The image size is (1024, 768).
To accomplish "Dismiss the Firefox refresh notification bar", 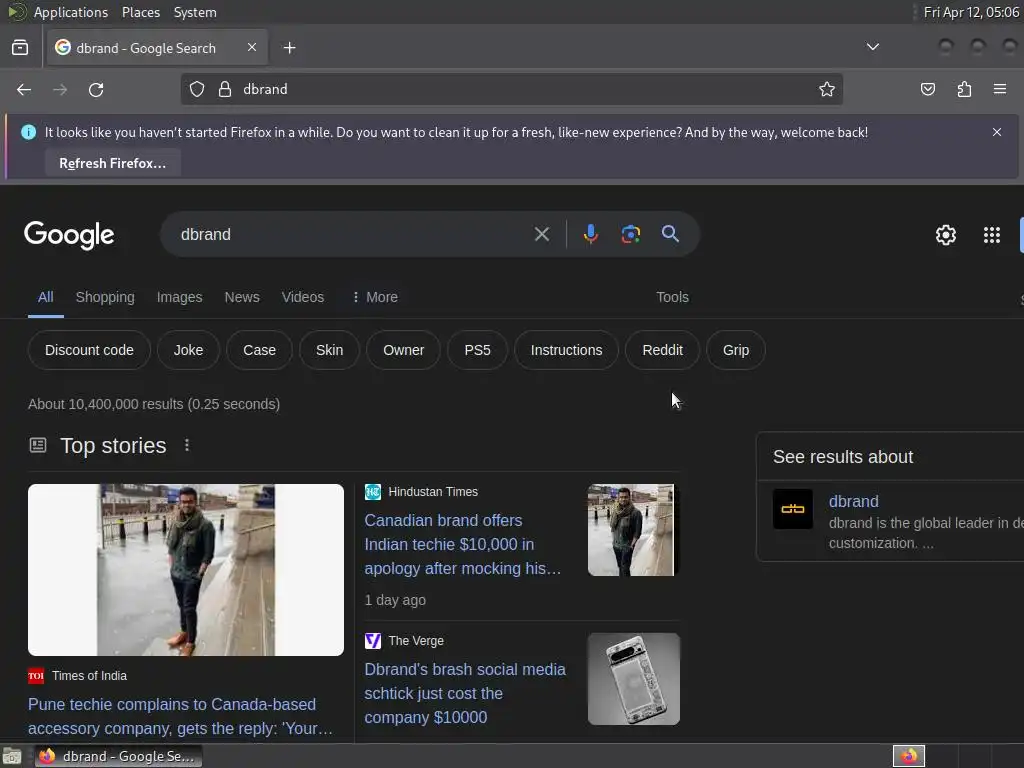I will (997, 132).
